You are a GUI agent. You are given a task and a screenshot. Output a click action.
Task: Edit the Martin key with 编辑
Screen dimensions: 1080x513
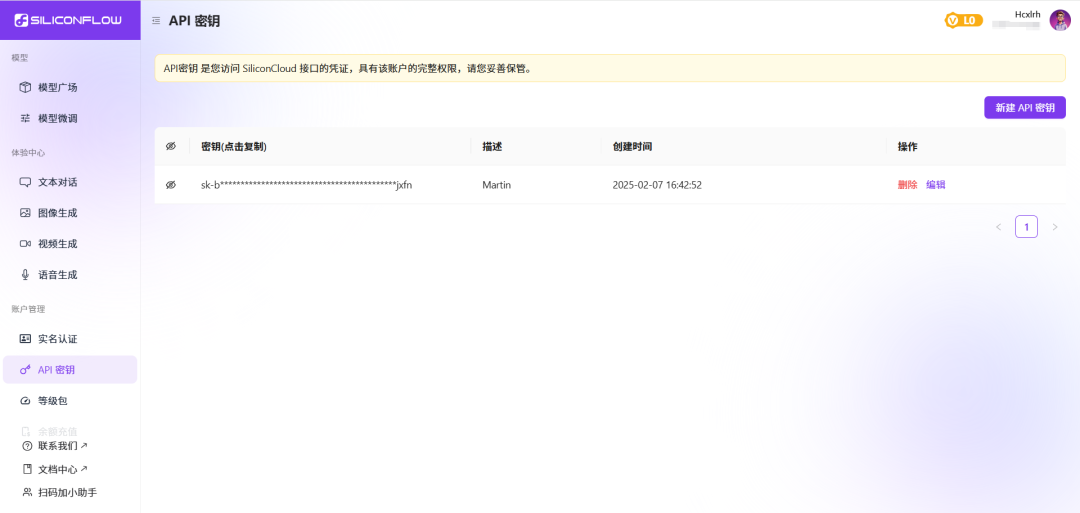935,185
